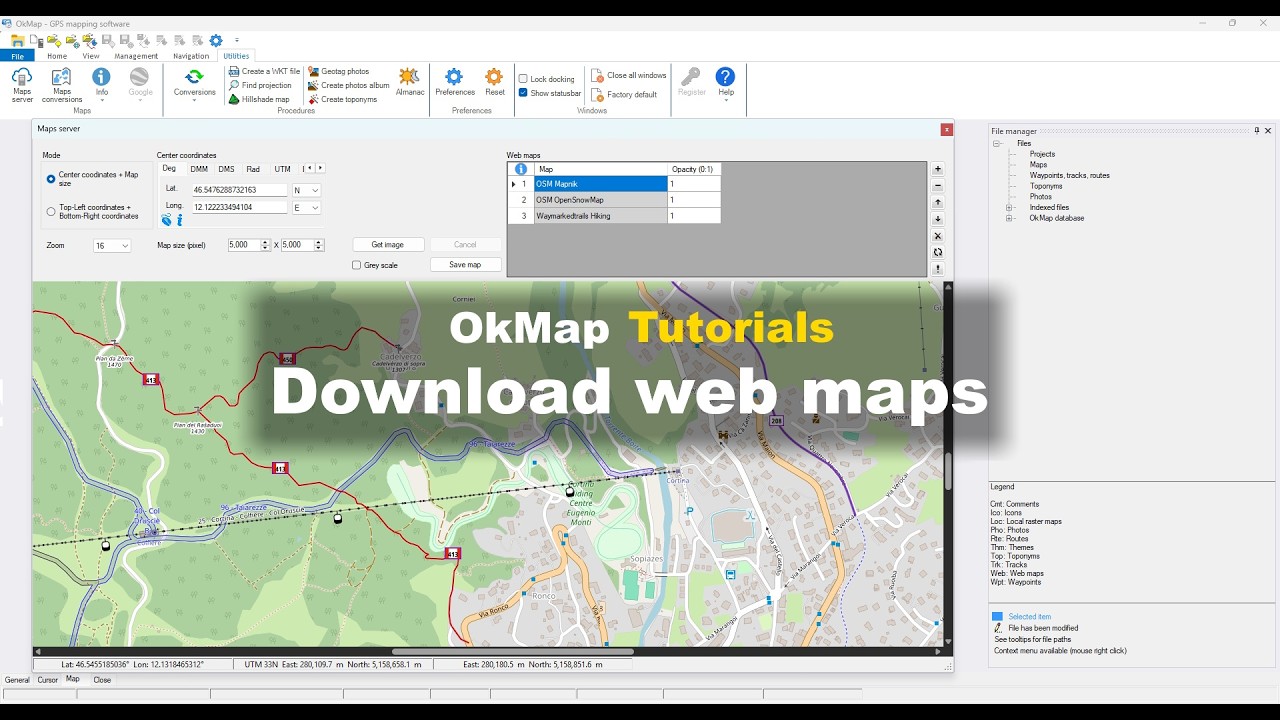Switch to the Home ribbon tab
Image resolution: width=1280 pixels, height=720 pixels.
57,56
